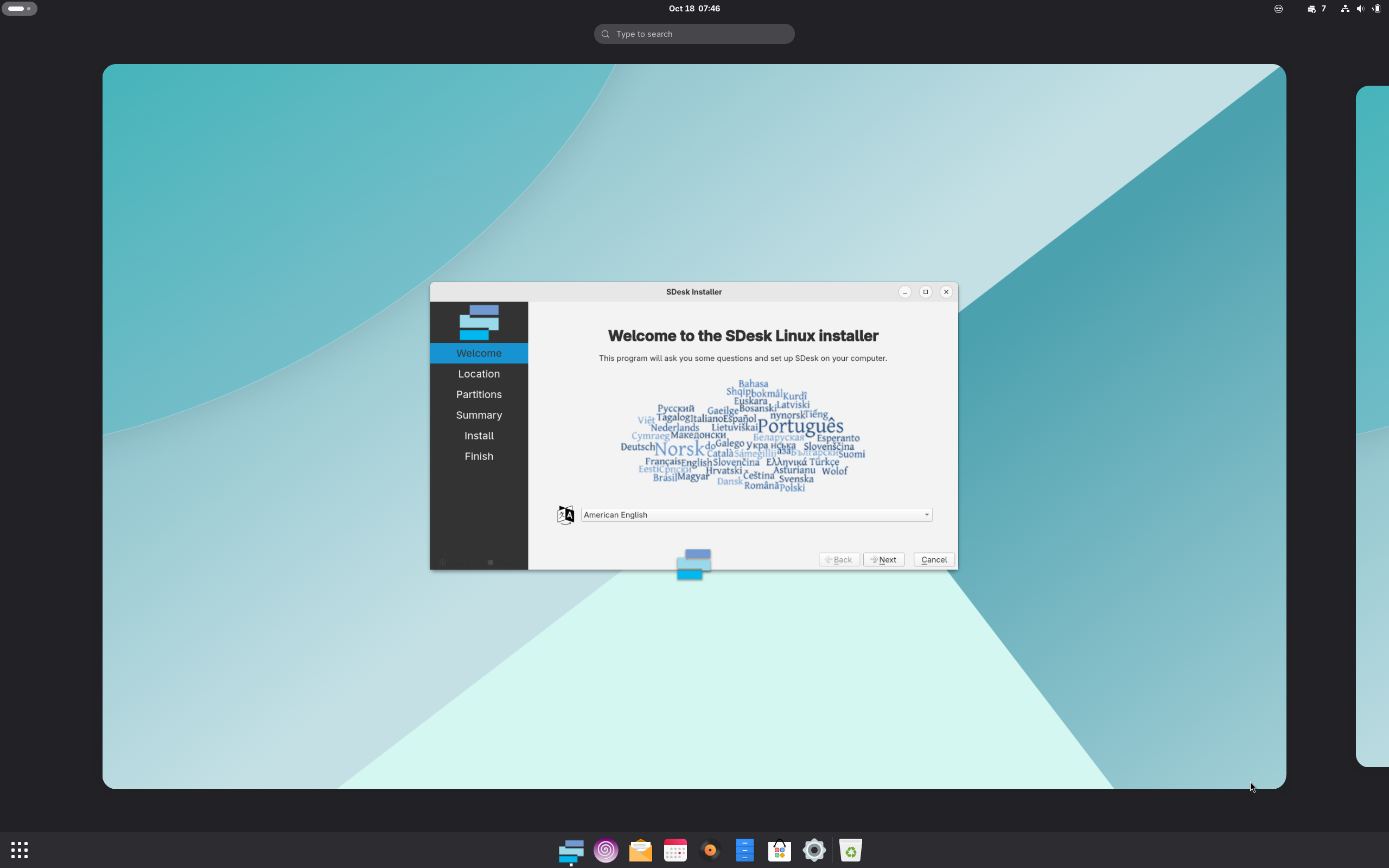1389x868 pixels.
Task: Select the Finish step in sidebar
Action: click(479, 456)
